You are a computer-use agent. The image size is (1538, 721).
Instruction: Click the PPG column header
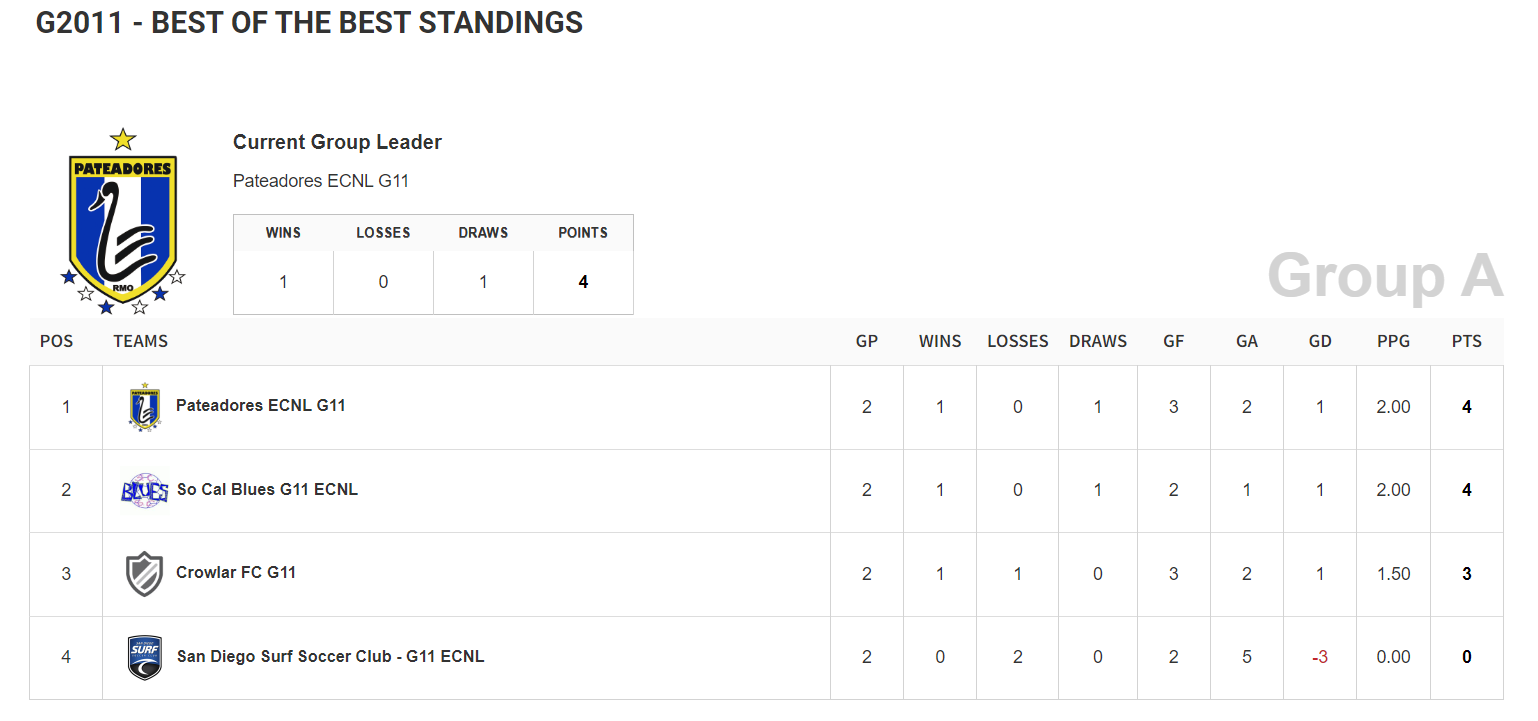point(1393,342)
